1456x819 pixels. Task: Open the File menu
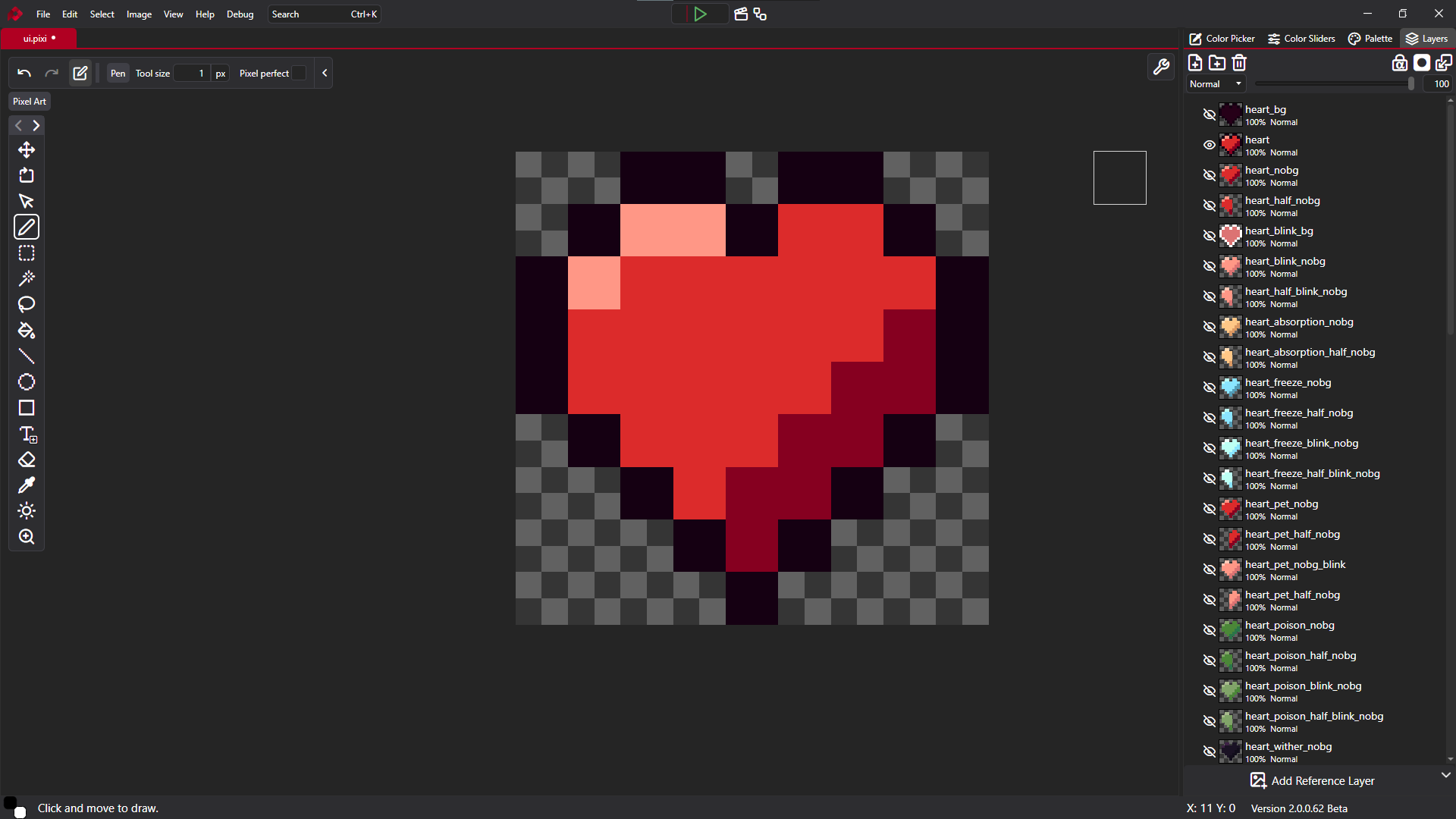[x=43, y=14]
